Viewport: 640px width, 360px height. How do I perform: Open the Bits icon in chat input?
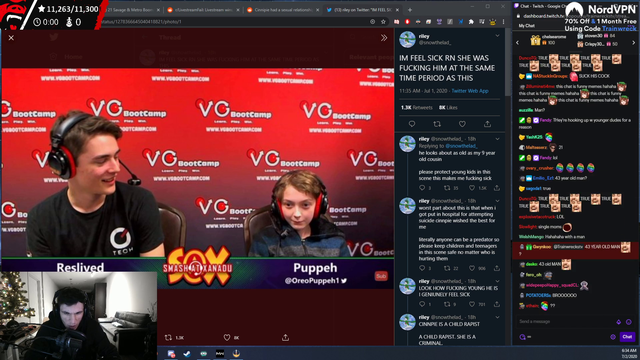[619, 322]
